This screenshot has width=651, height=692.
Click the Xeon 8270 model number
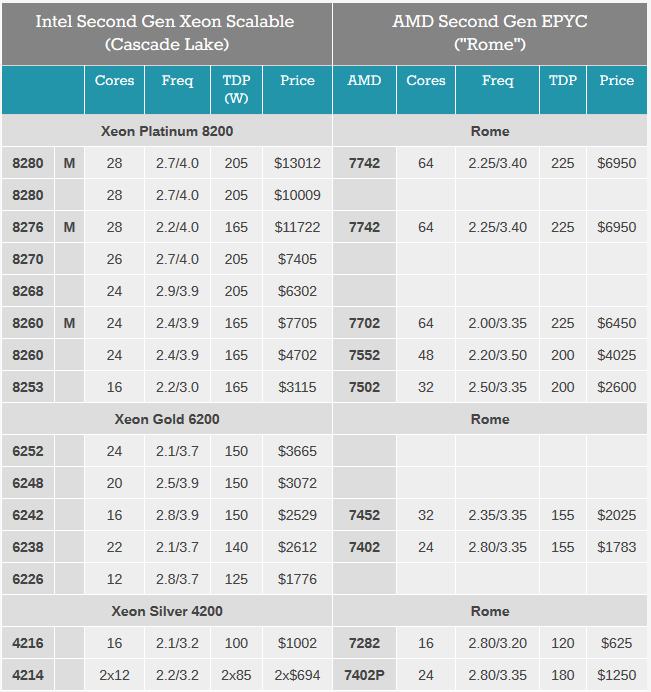tap(28, 259)
